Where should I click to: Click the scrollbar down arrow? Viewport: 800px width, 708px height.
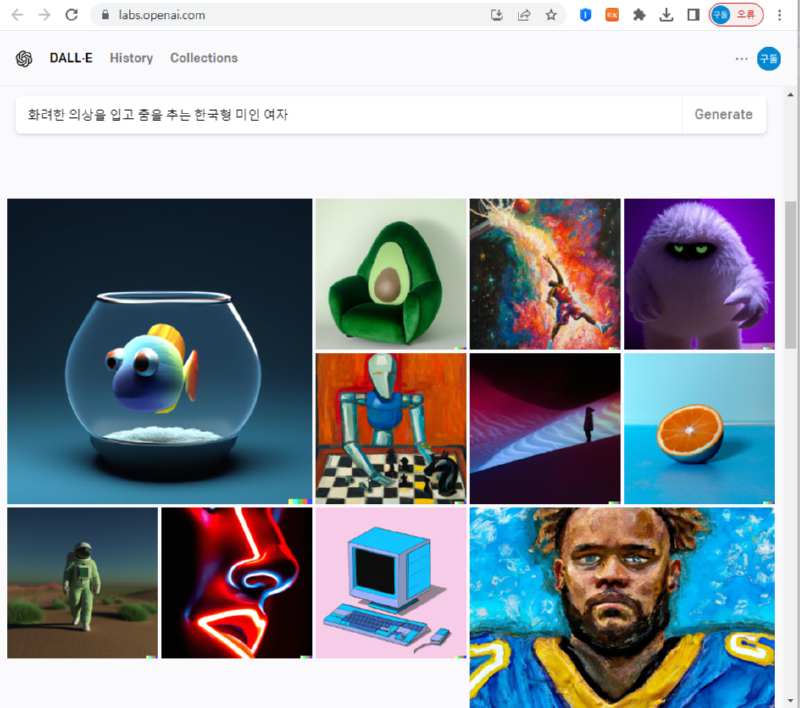(790, 701)
